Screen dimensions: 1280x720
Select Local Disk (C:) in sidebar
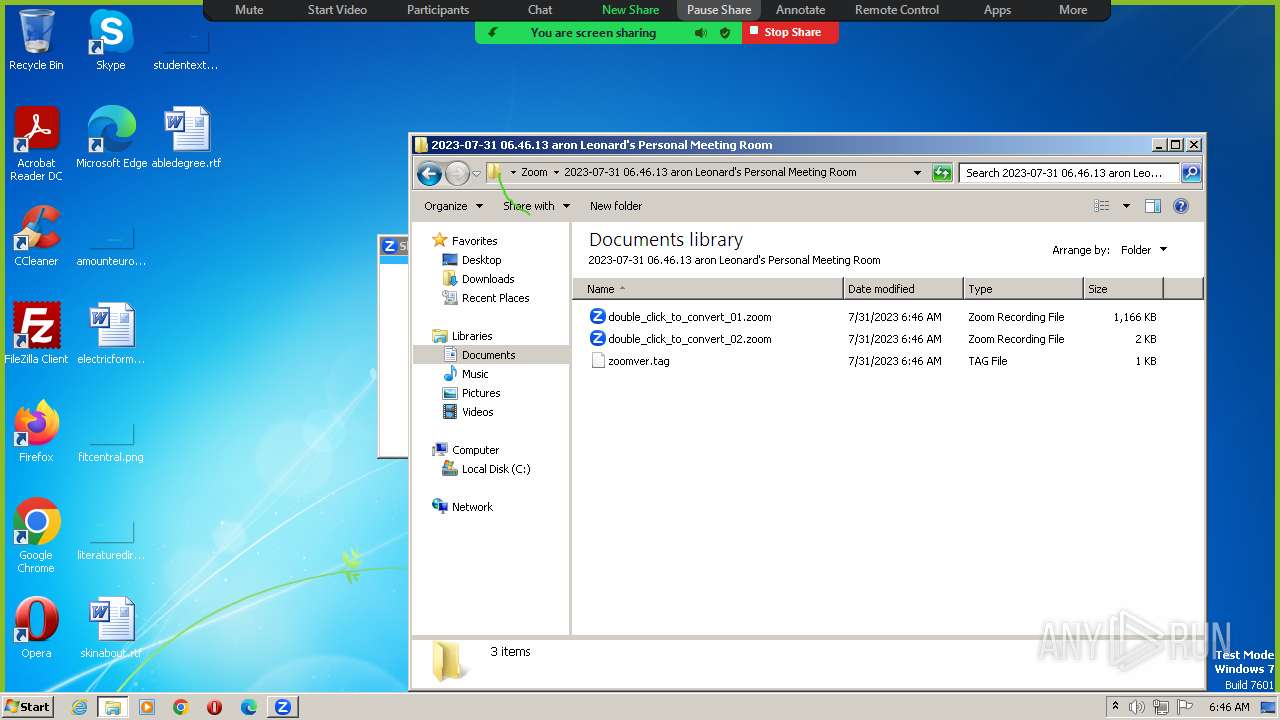point(495,469)
